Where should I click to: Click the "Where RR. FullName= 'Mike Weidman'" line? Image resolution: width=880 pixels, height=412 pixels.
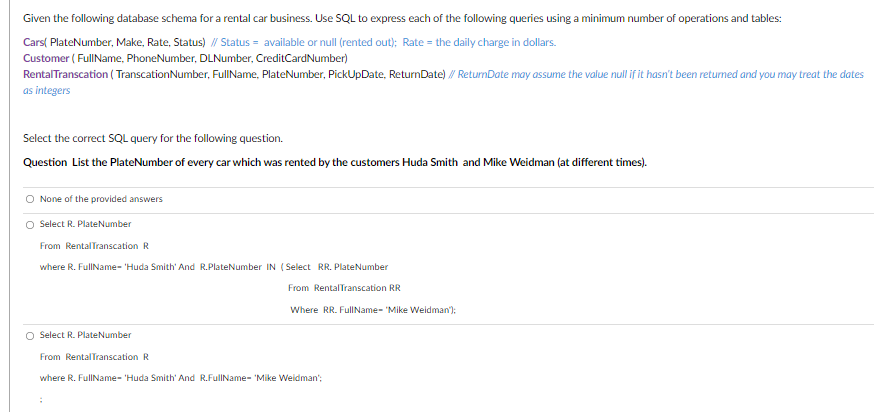(372, 310)
